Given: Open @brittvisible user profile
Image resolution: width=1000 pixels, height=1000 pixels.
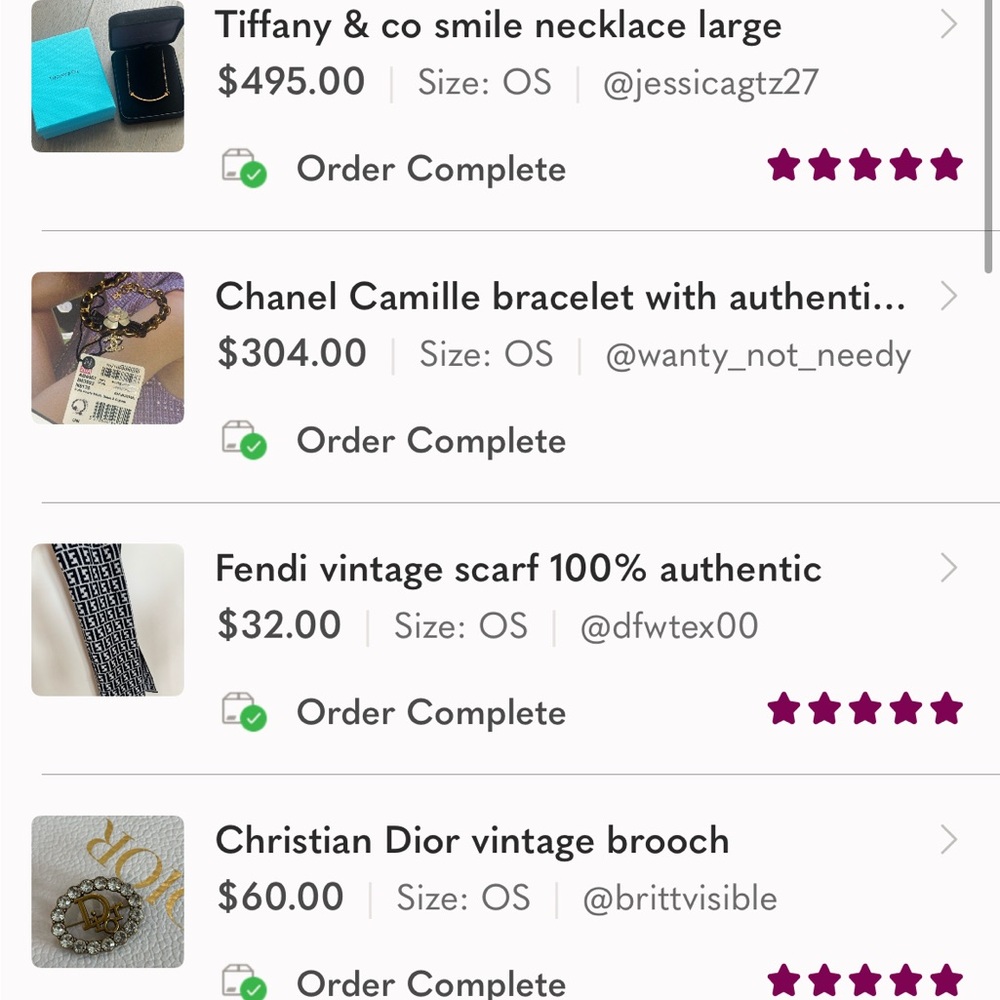Looking at the screenshot, I should click(680, 898).
